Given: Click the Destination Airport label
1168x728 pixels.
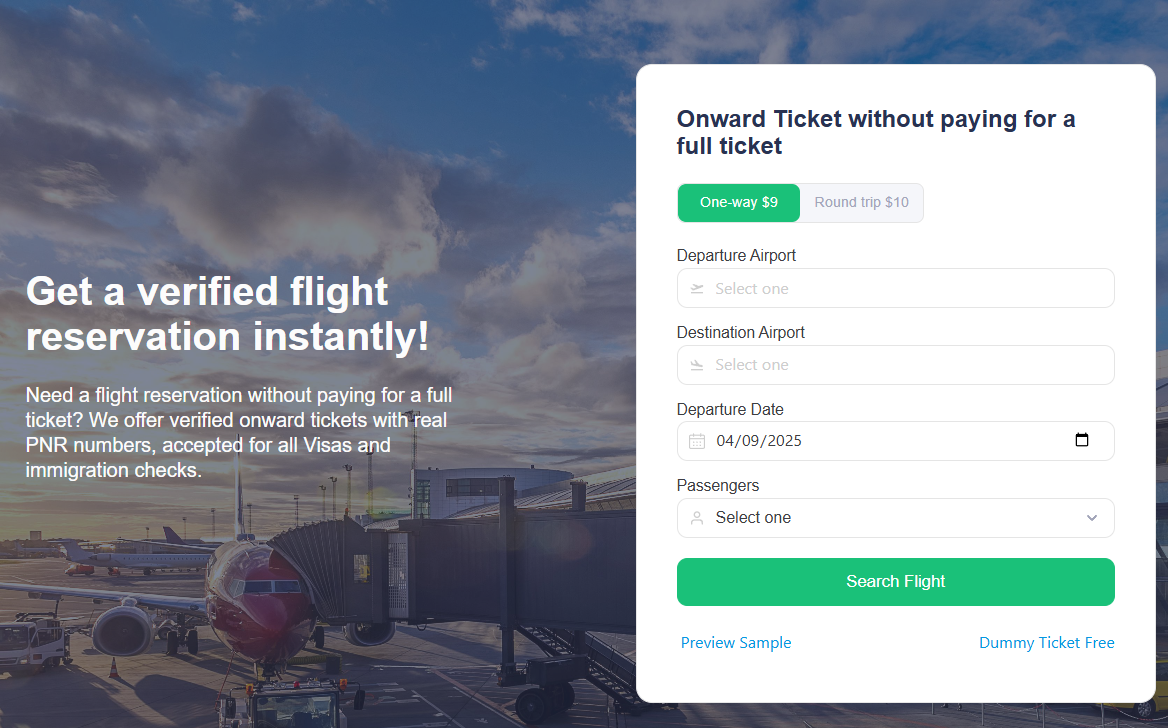Looking at the screenshot, I should [740, 332].
